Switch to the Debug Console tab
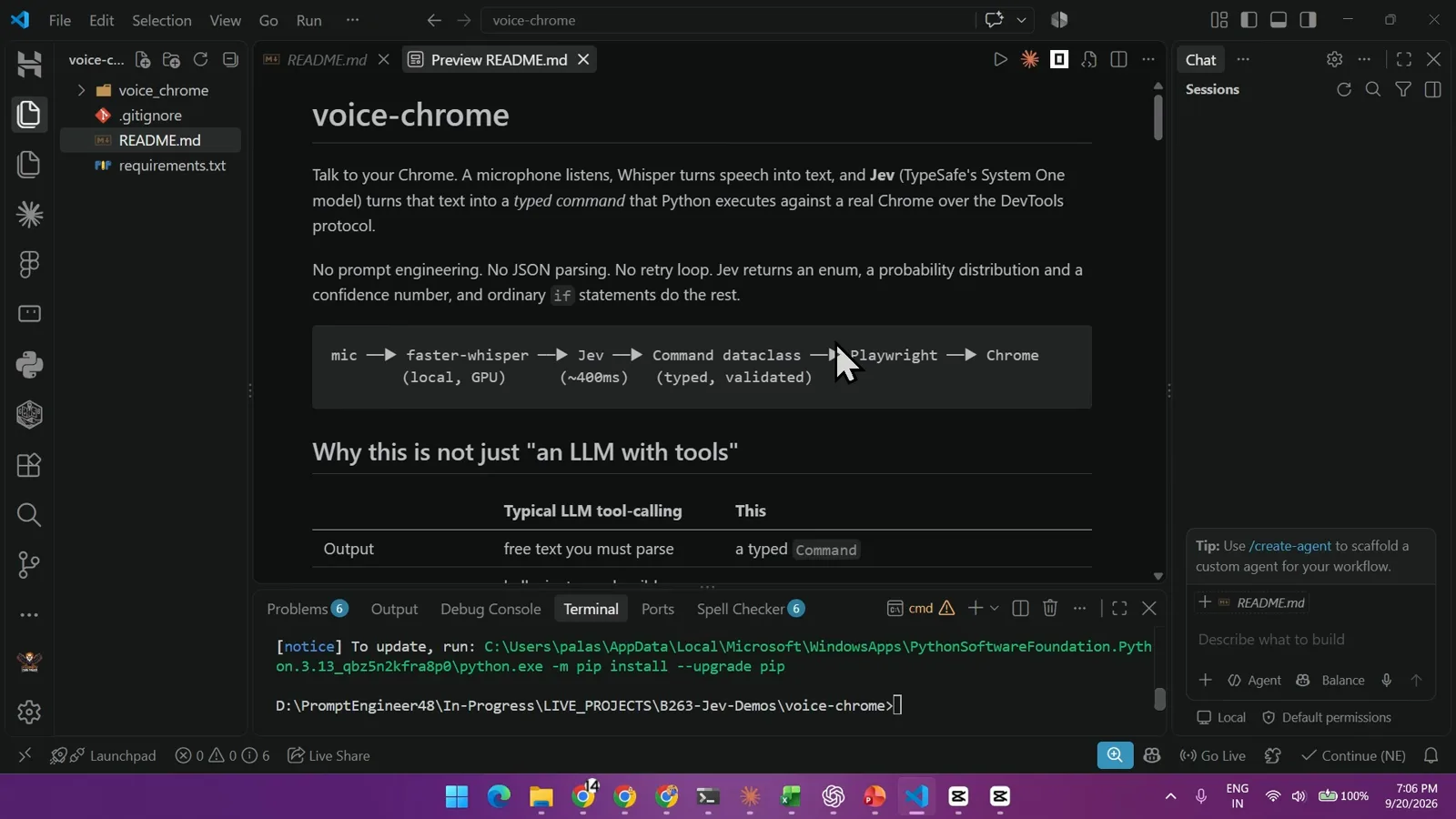 tap(490, 609)
